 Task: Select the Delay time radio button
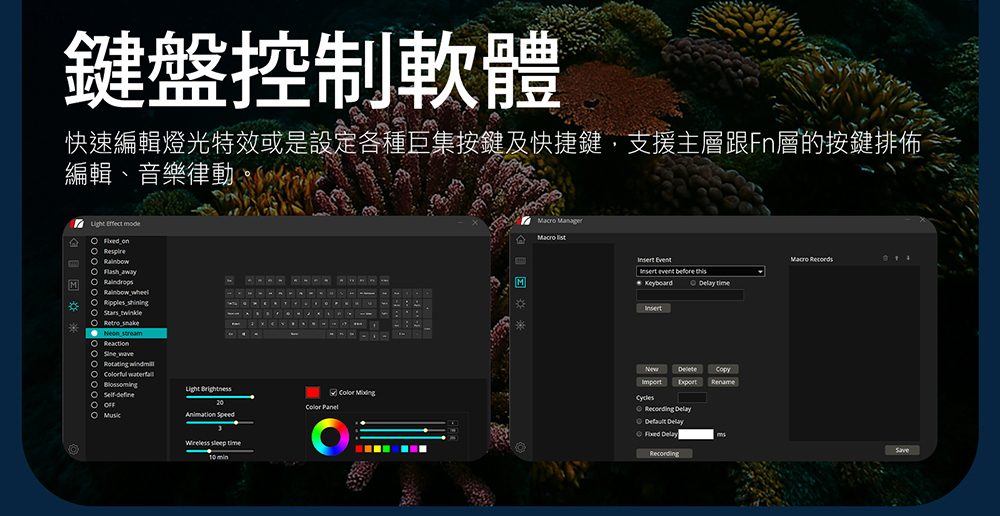click(693, 283)
